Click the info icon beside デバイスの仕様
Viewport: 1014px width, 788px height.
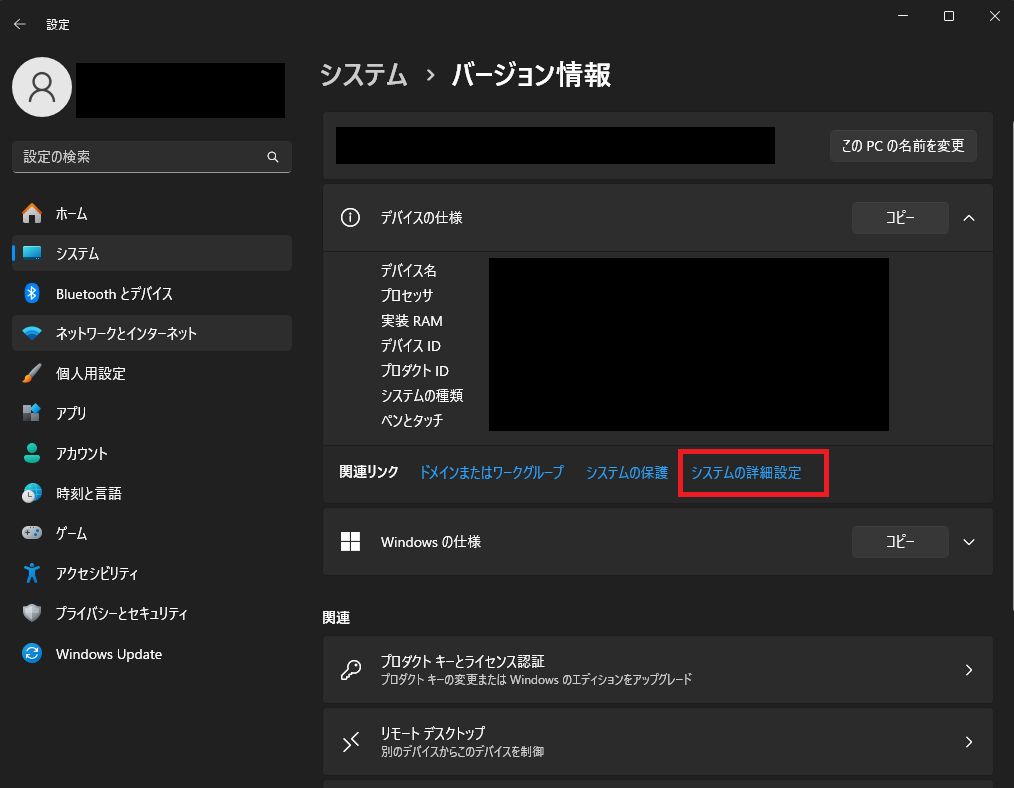(351, 218)
